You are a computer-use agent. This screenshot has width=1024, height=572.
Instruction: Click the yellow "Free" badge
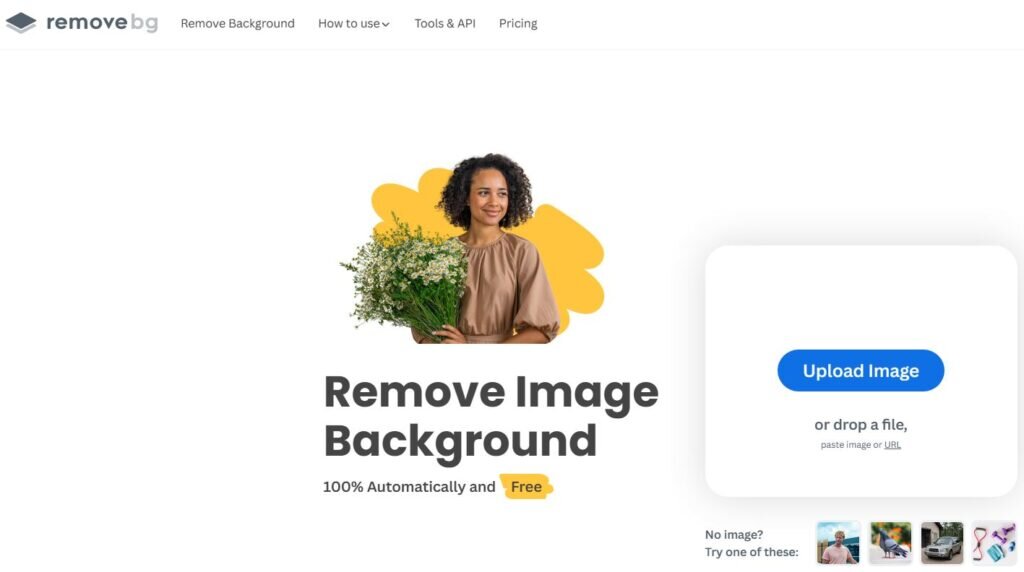[526, 486]
